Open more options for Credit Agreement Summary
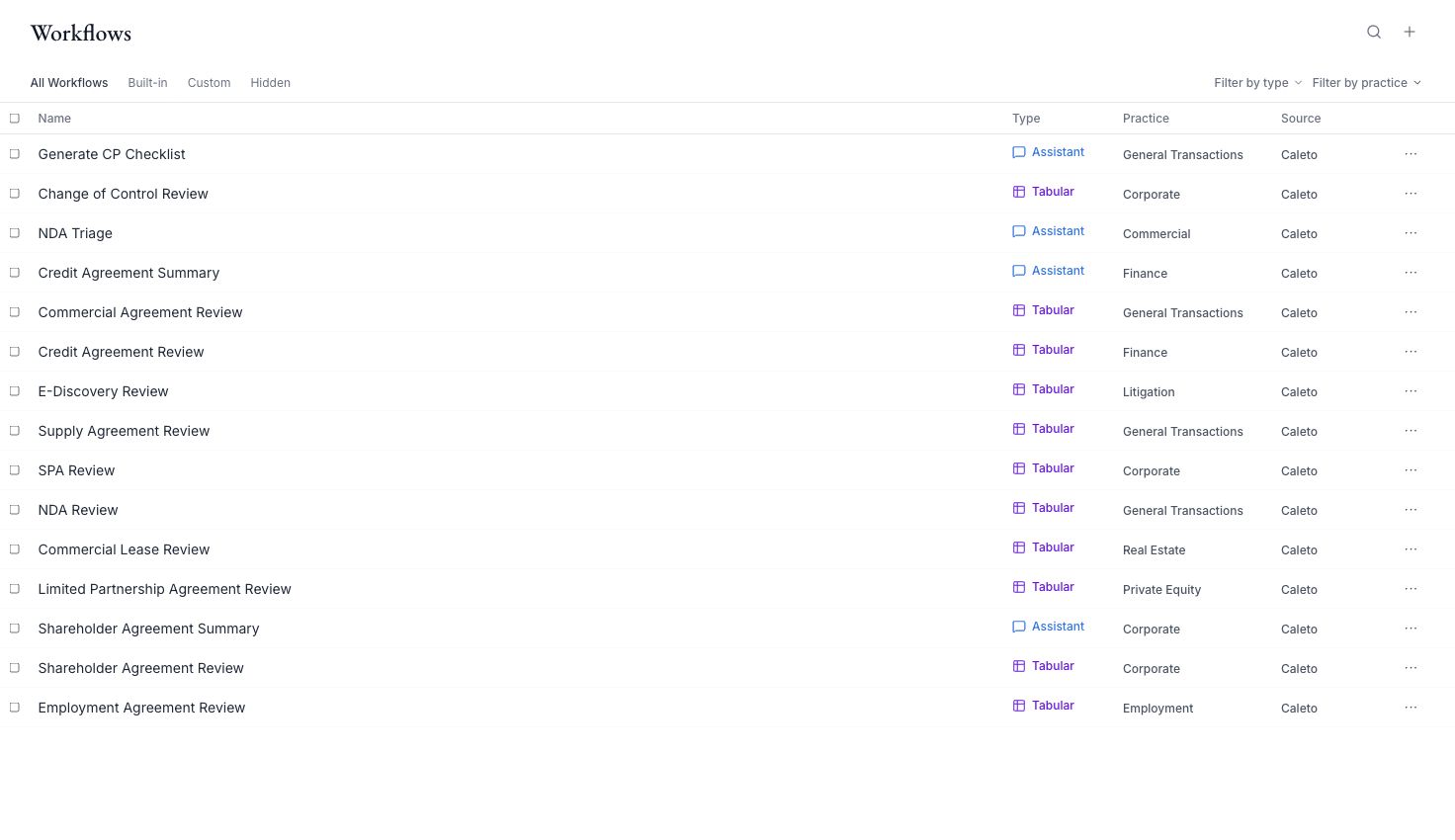Image resolution: width=1455 pixels, height=840 pixels. pos(1411,273)
